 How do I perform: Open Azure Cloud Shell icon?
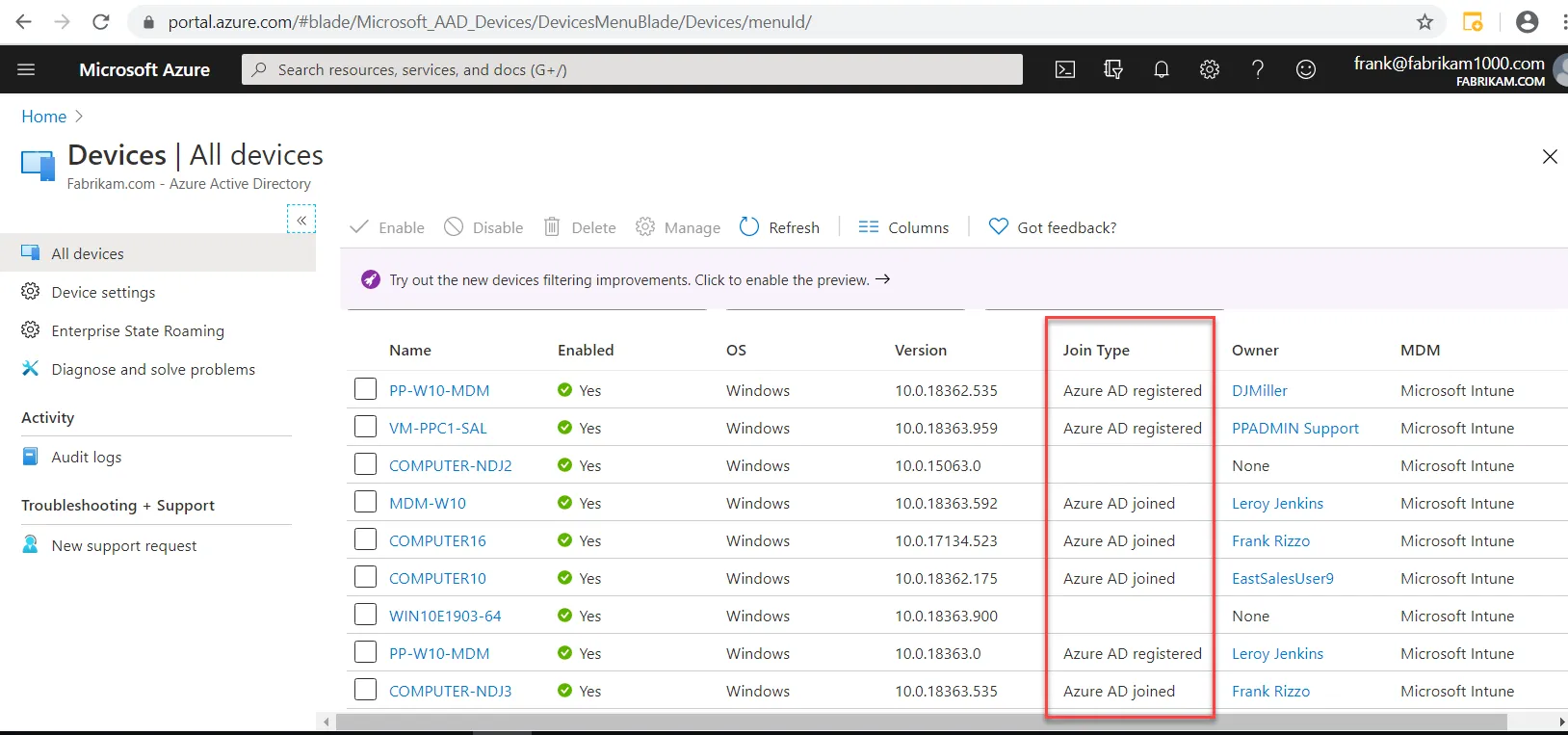pos(1065,69)
